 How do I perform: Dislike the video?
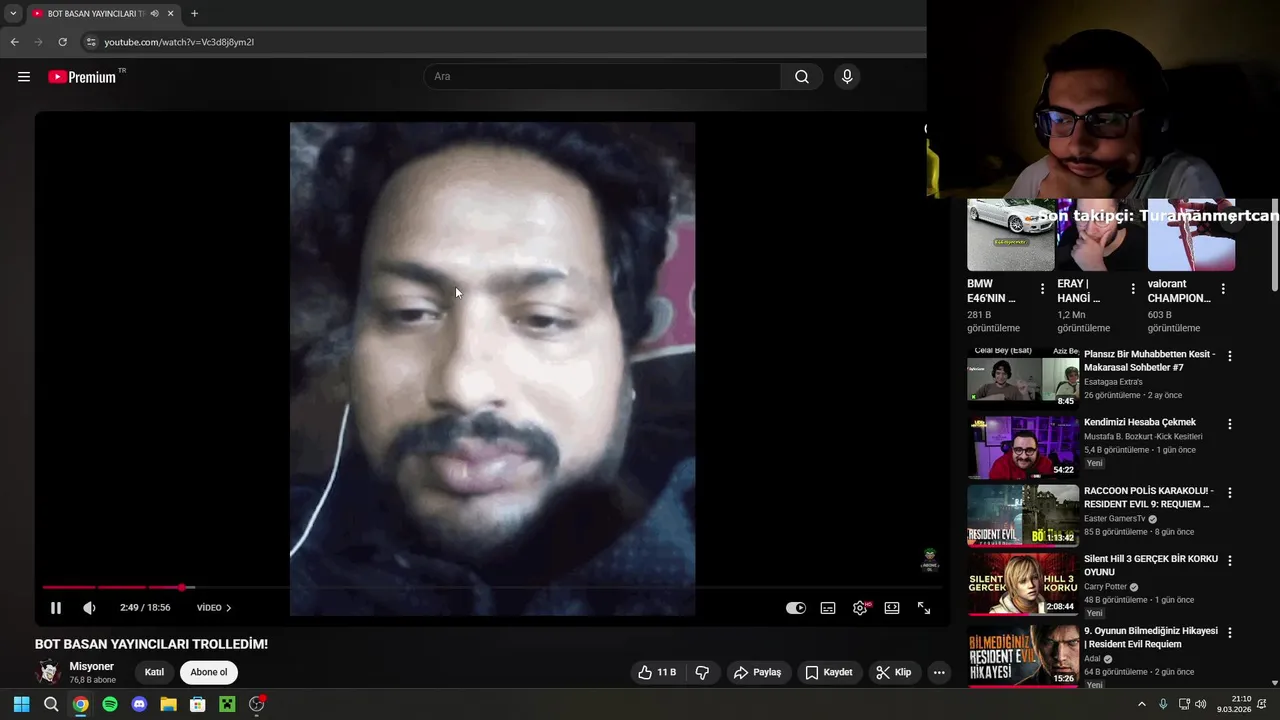click(702, 673)
